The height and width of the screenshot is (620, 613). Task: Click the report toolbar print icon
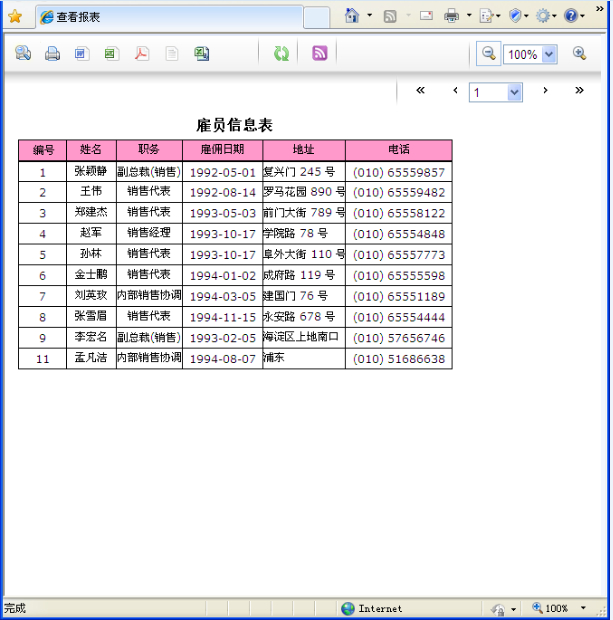click(52, 53)
